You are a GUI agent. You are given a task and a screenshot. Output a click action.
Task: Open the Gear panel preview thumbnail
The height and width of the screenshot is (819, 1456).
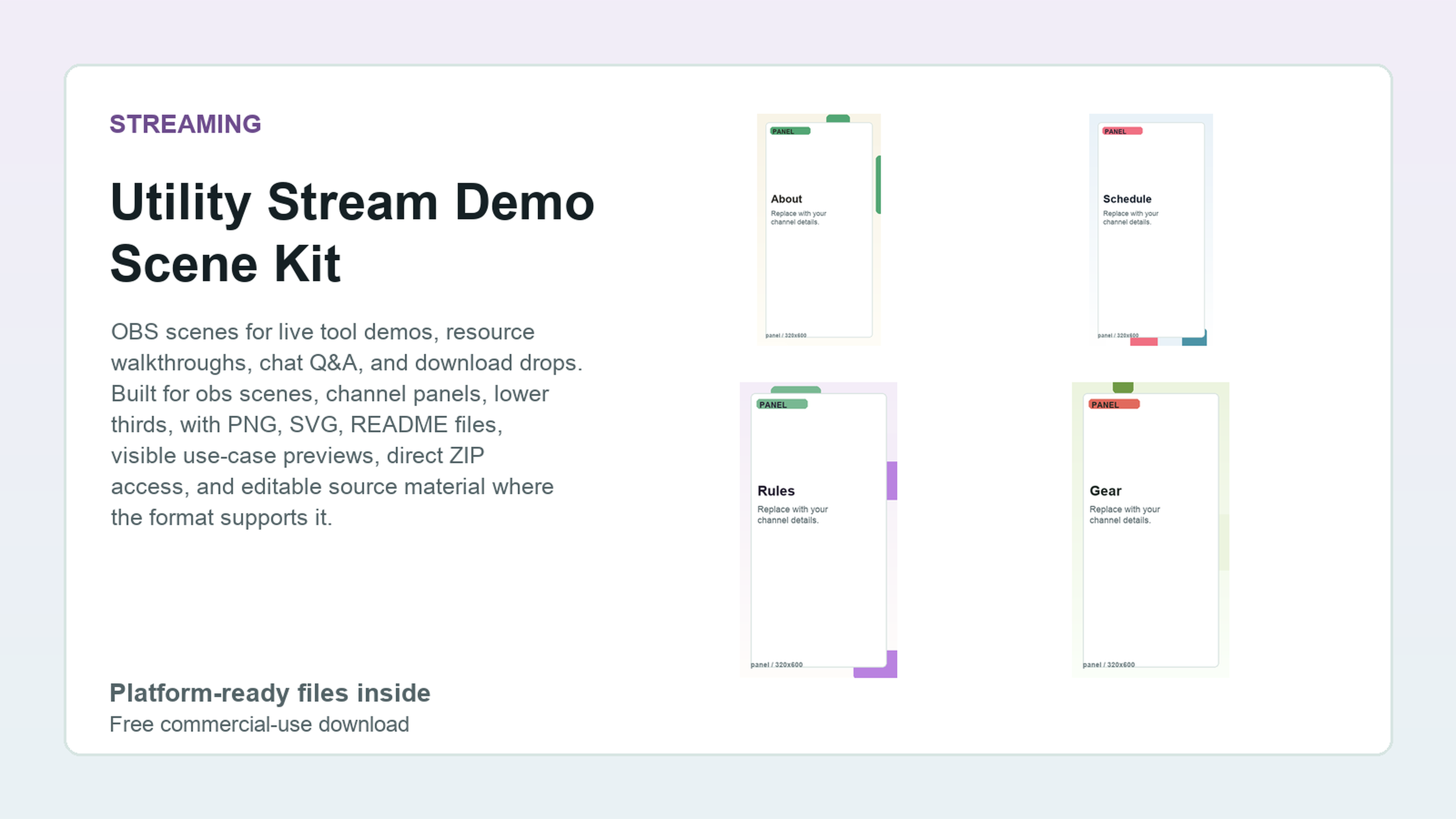[1150, 530]
